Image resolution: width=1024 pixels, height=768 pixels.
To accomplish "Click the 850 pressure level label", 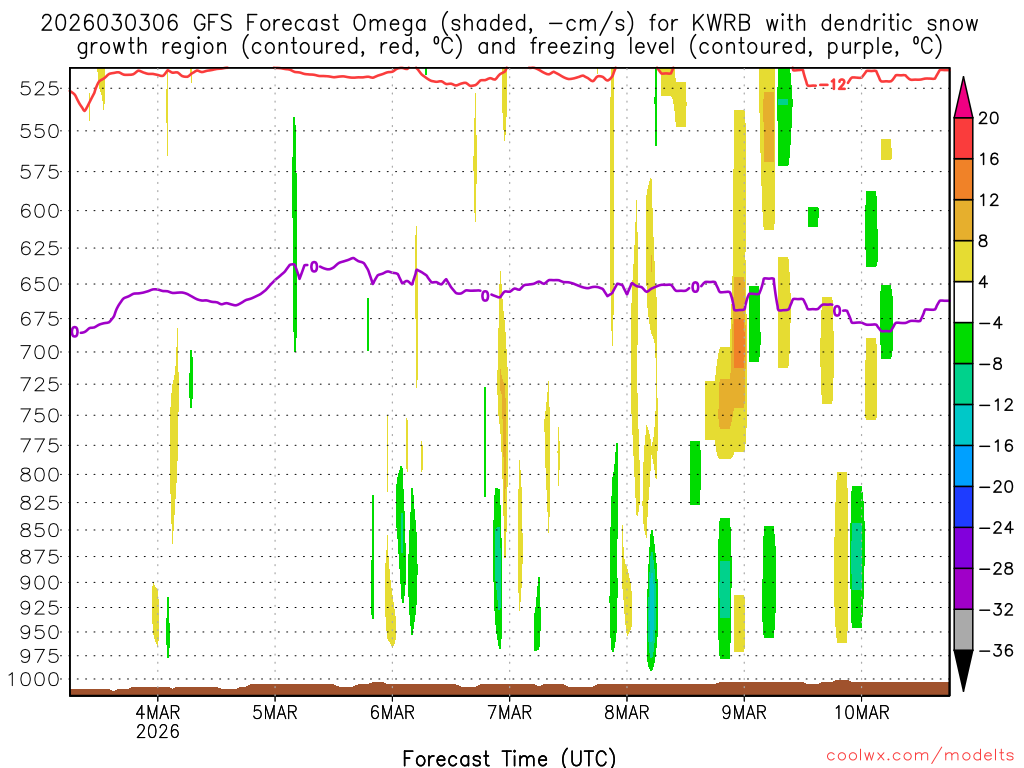I will [x=40, y=530].
